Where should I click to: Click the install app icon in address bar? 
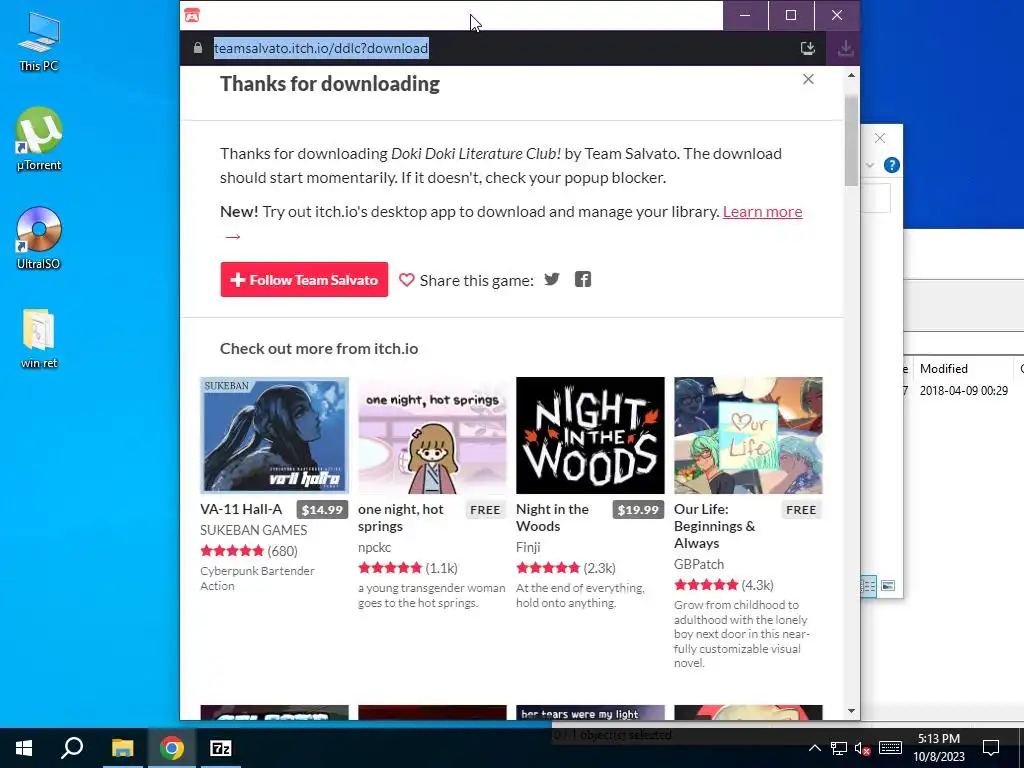808,48
